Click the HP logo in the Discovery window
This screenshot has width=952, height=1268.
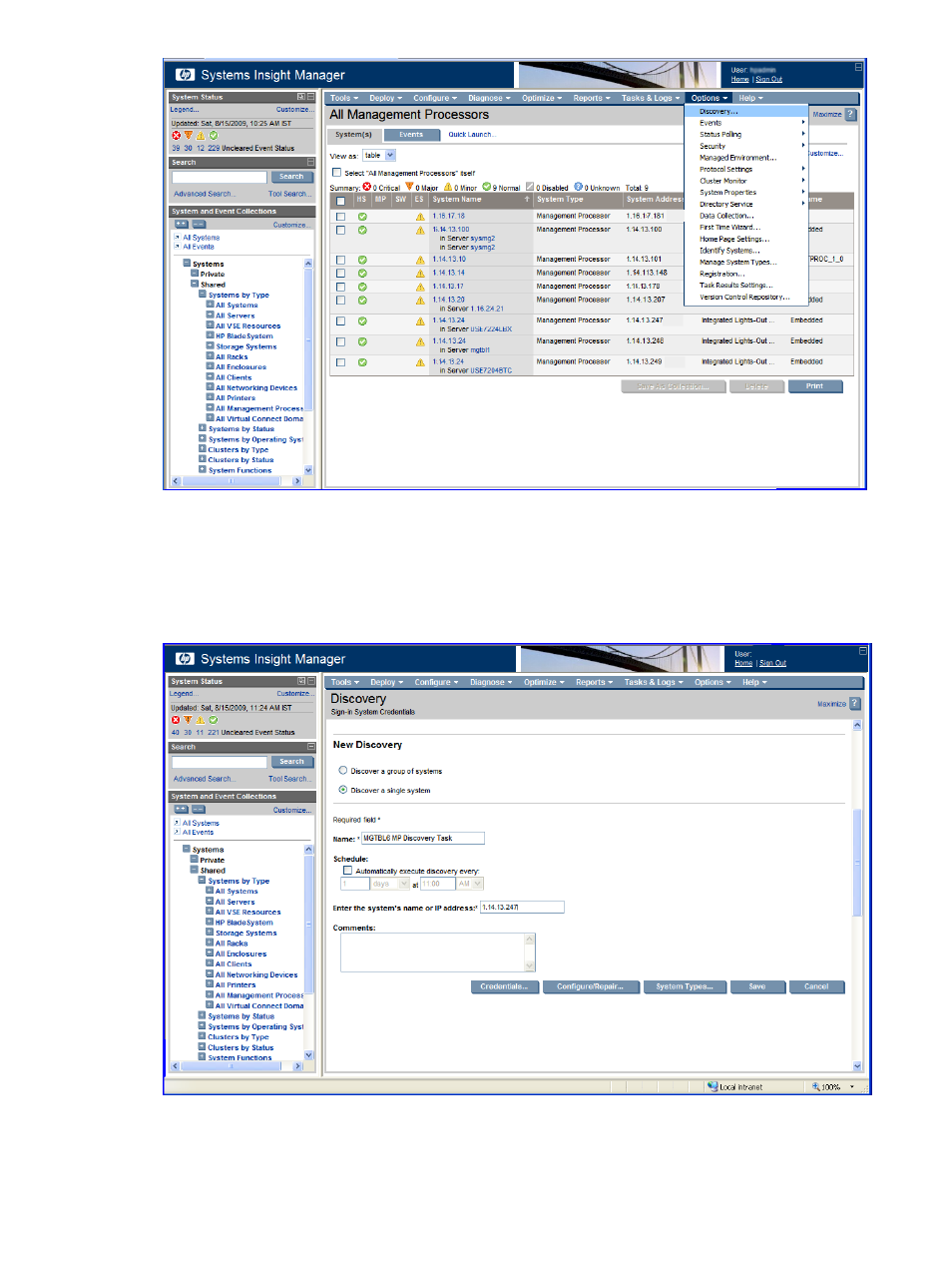pos(185,659)
